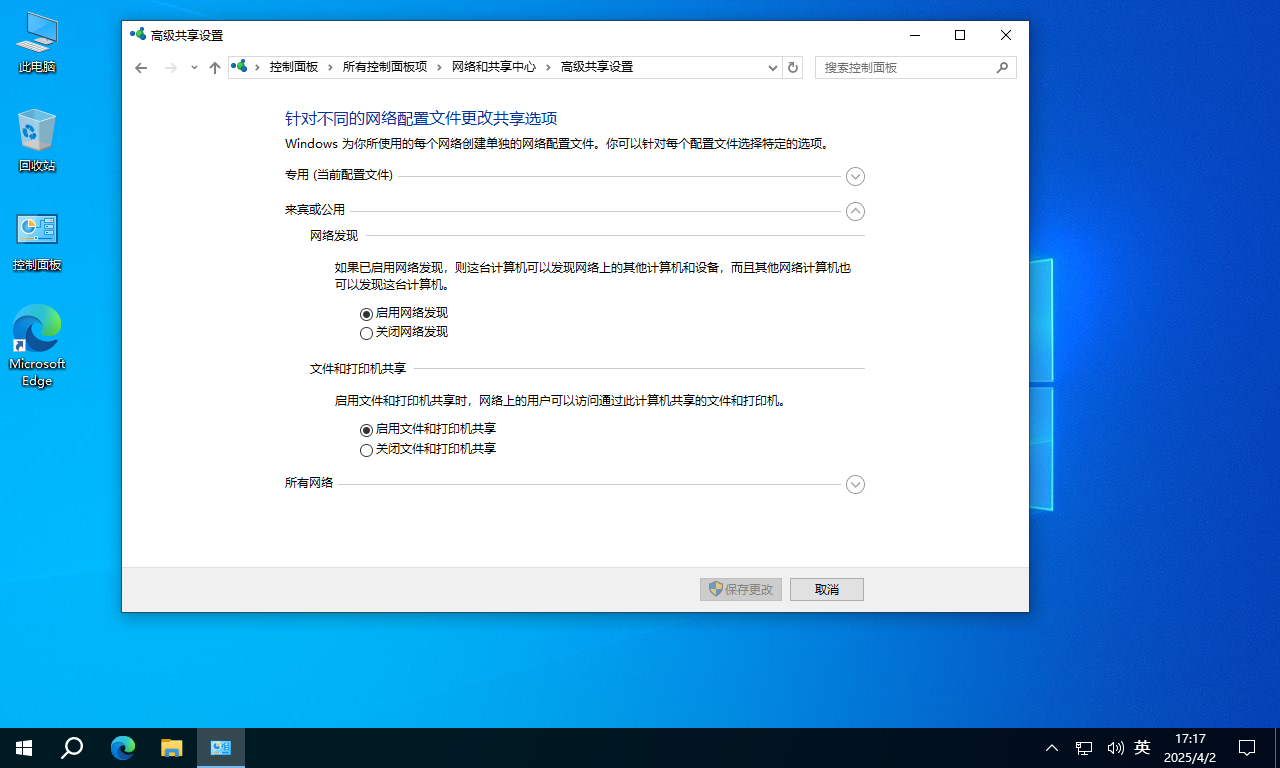Viewport: 1280px width, 768px height.
Task: Open the volume tray icon
Action: point(1115,748)
